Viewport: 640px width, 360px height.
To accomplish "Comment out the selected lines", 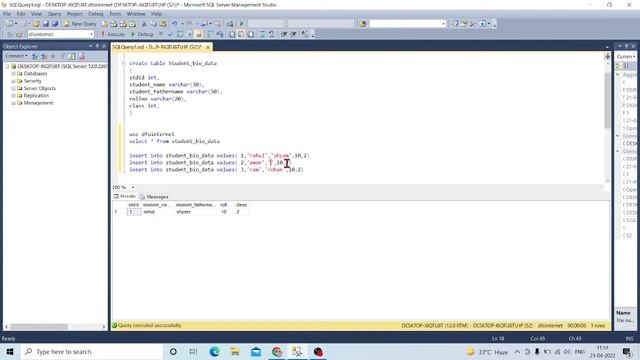I will click(262, 34).
